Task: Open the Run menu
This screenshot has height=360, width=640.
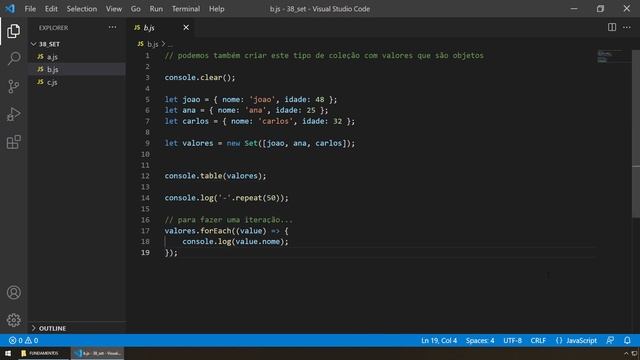Action: point(156,9)
